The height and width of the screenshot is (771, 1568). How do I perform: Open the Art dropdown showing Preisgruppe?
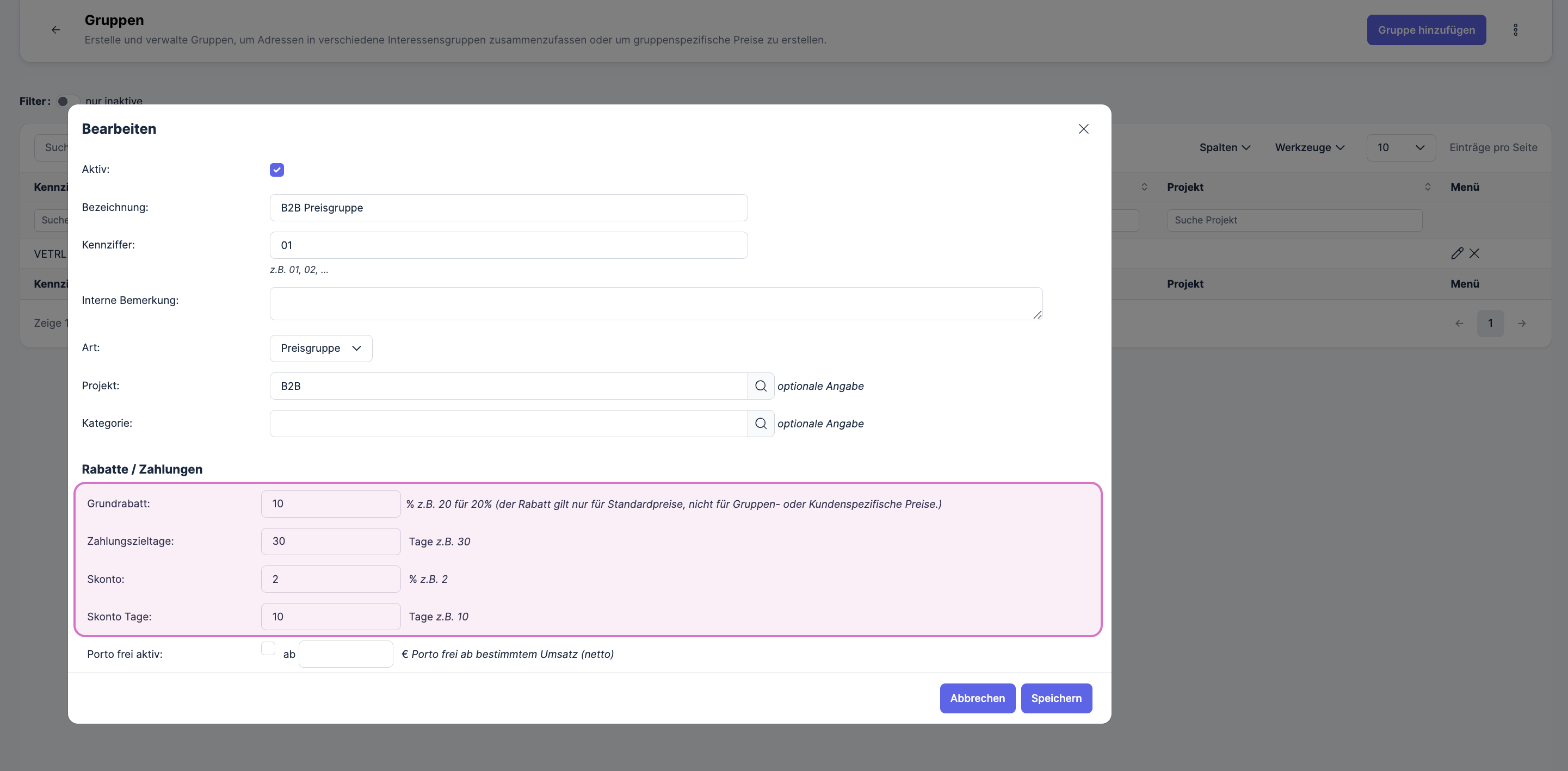(x=321, y=348)
